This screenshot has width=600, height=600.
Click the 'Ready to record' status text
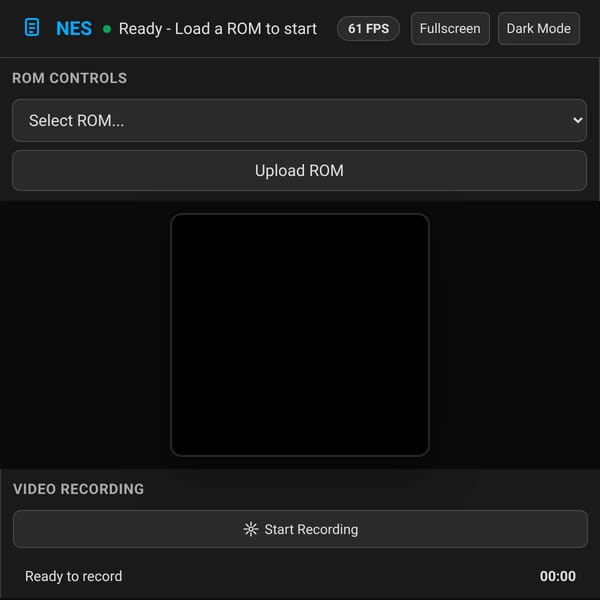[x=73, y=576]
